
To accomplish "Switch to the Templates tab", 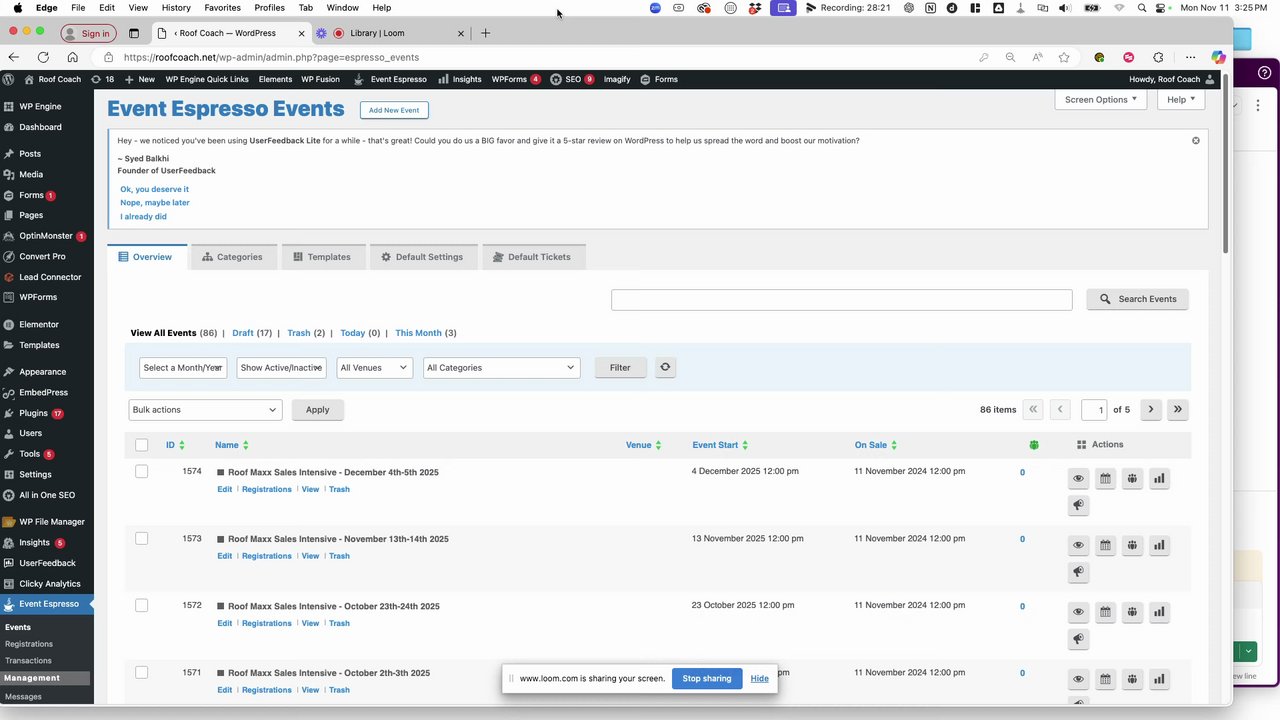I will click(322, 257).
